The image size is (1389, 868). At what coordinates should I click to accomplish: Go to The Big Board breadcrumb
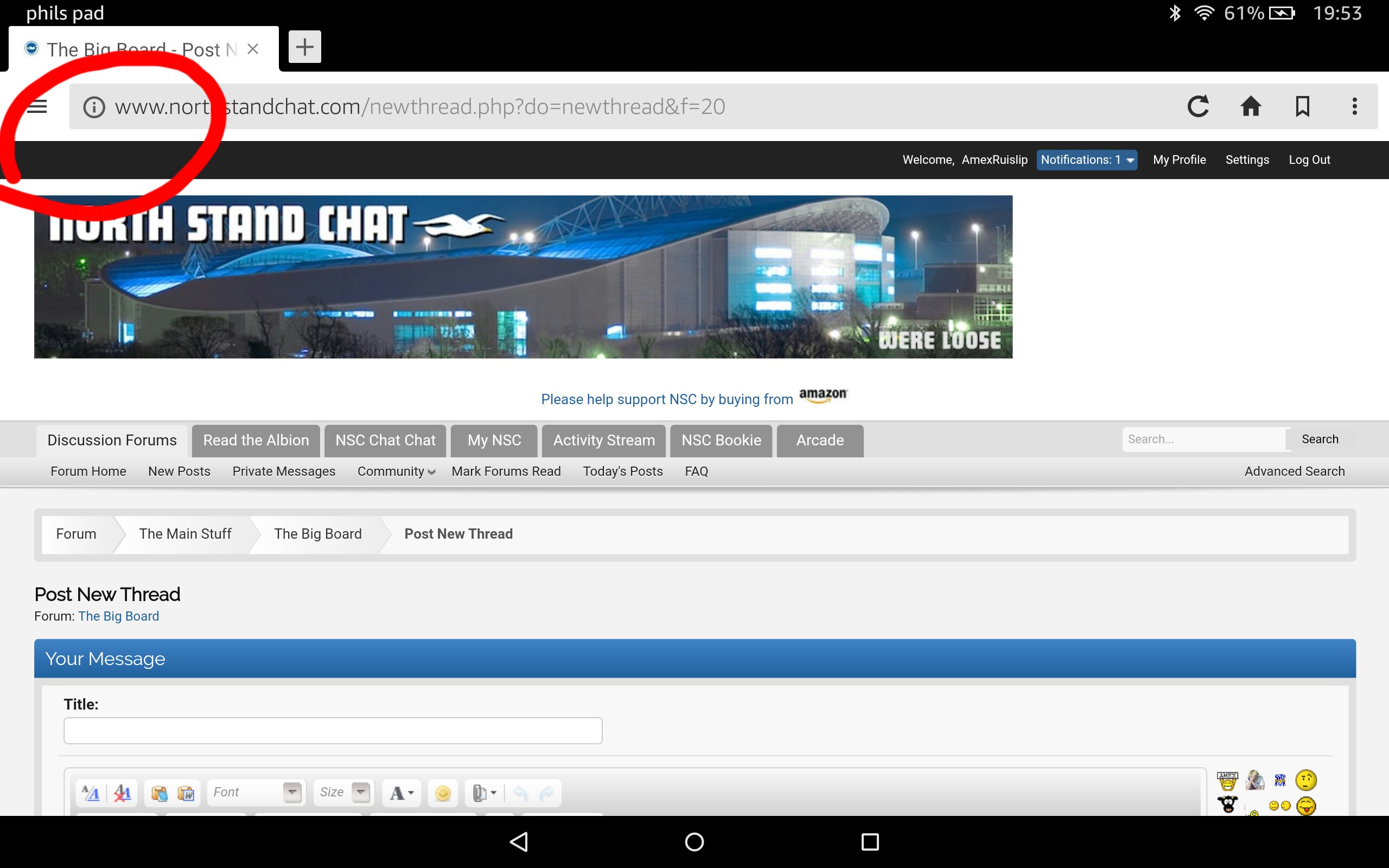318,534
